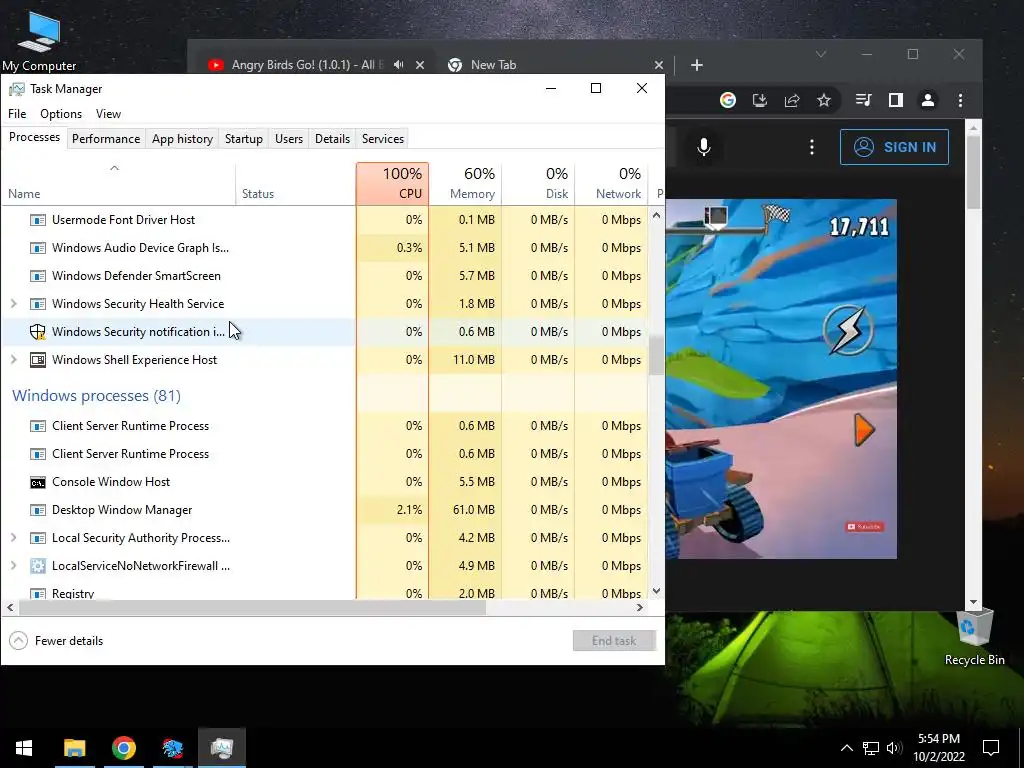This screenshot has width=1024, height=768.
Task: Open the Windows Start menu
Action: click(24, 748)
